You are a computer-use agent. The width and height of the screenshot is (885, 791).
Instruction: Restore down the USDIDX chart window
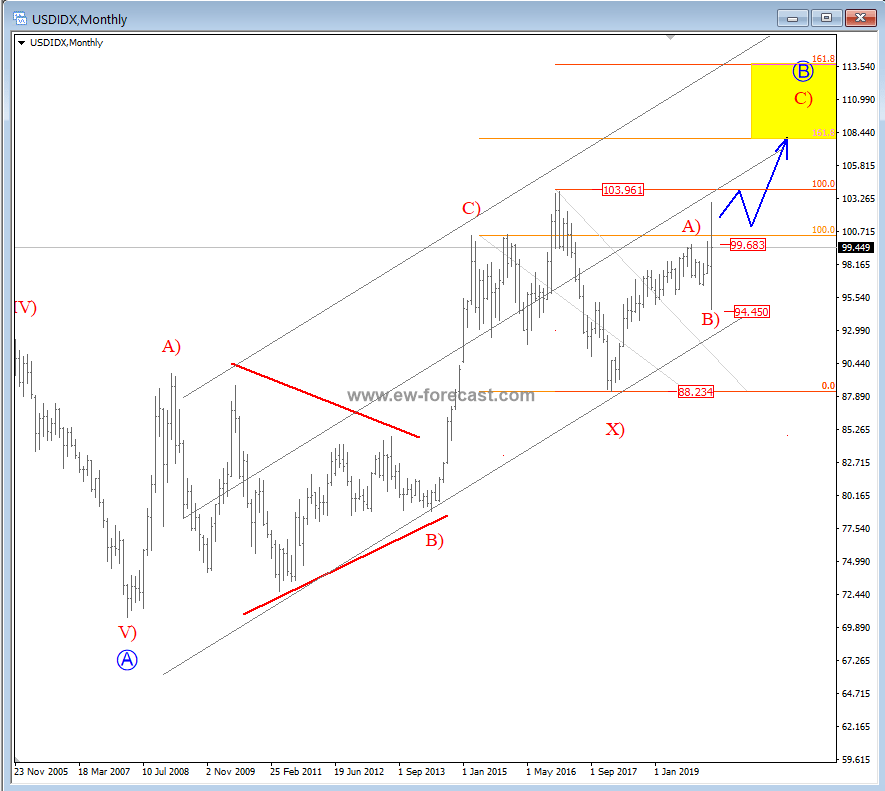tap(827, 18)
